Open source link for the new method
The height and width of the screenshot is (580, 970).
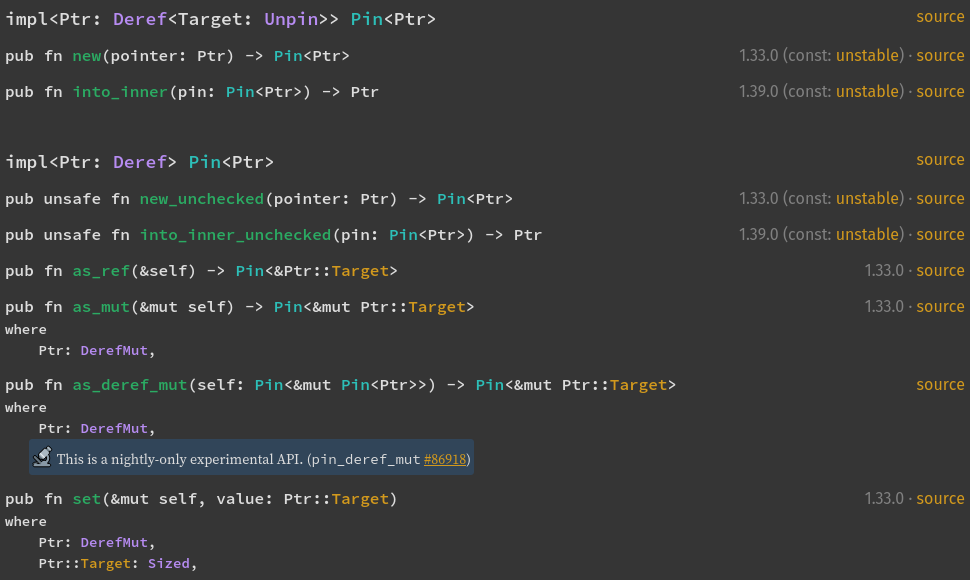pyautogui.click(x=940, y=56)
